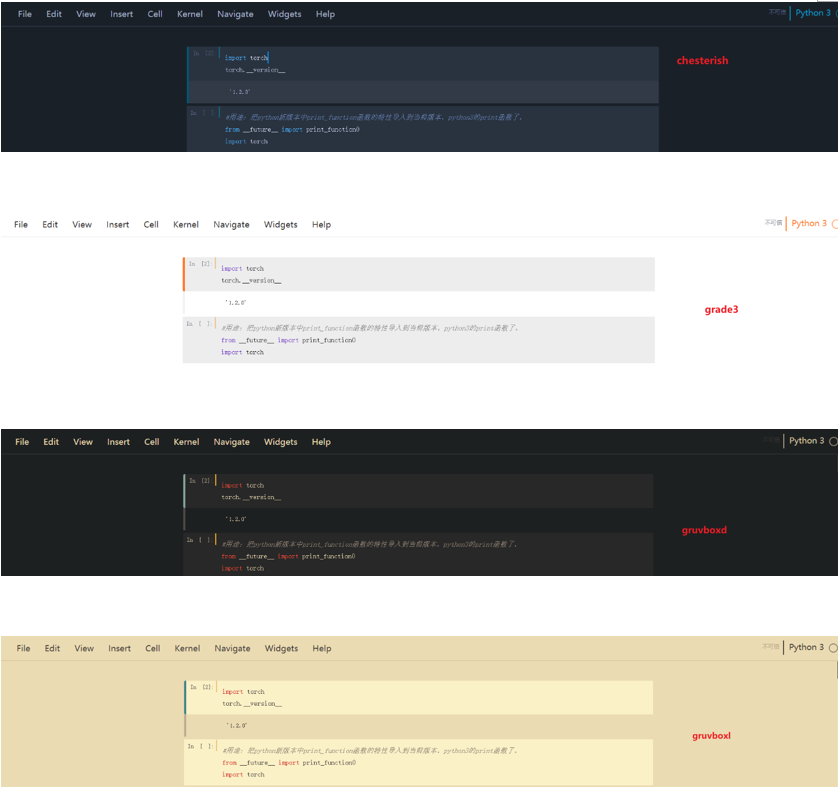
Task: Open Kernel menu in white notebook
Action: pos(186,225)
